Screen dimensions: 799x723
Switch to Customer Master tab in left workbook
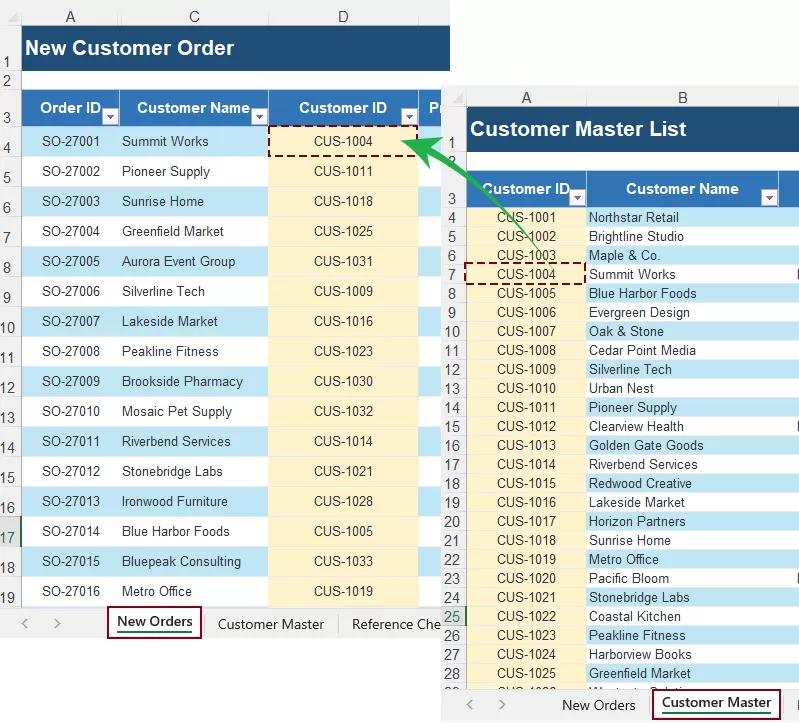pos(271,624)
